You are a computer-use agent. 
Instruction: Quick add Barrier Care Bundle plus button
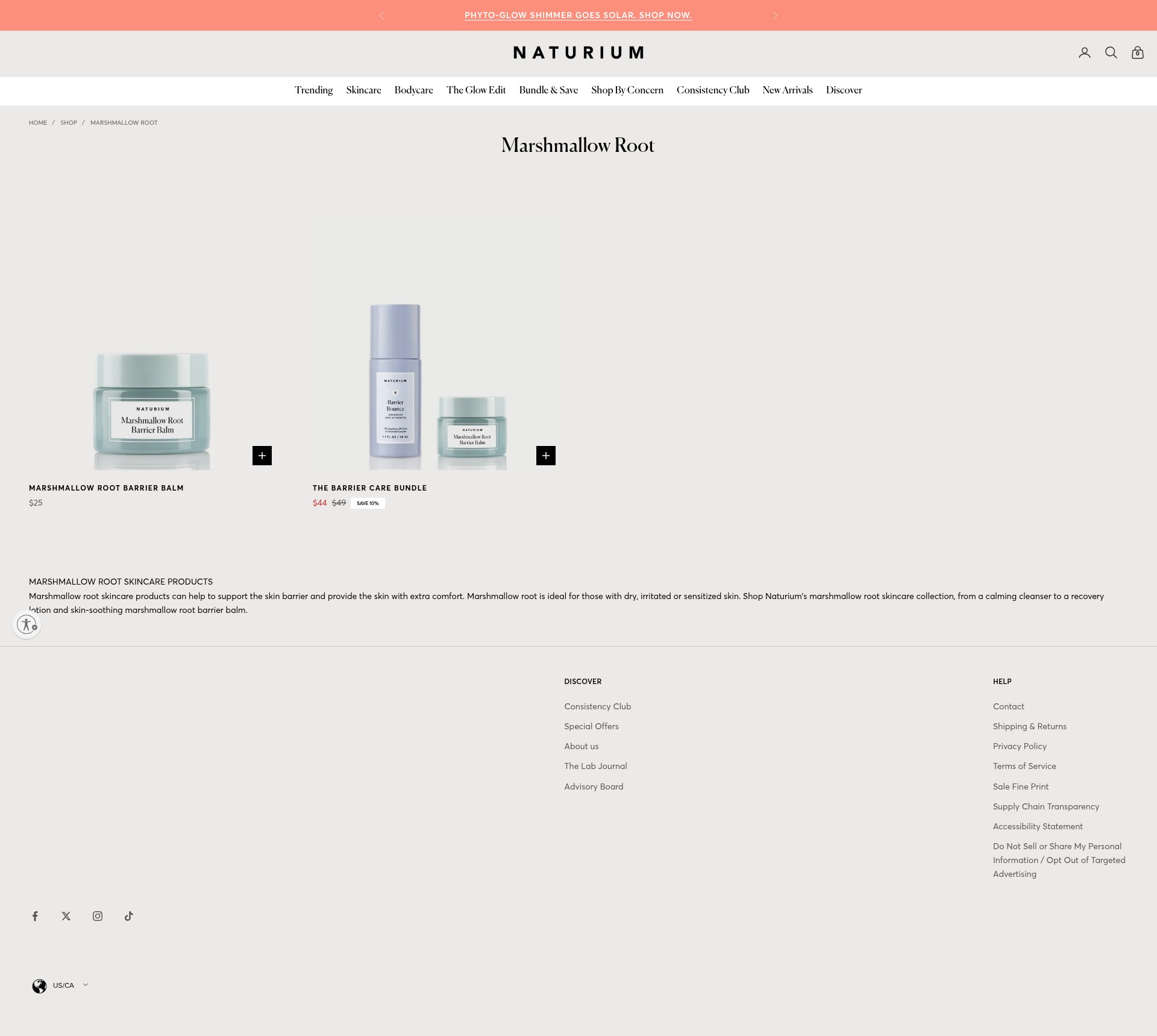click(x=546, y=456)
